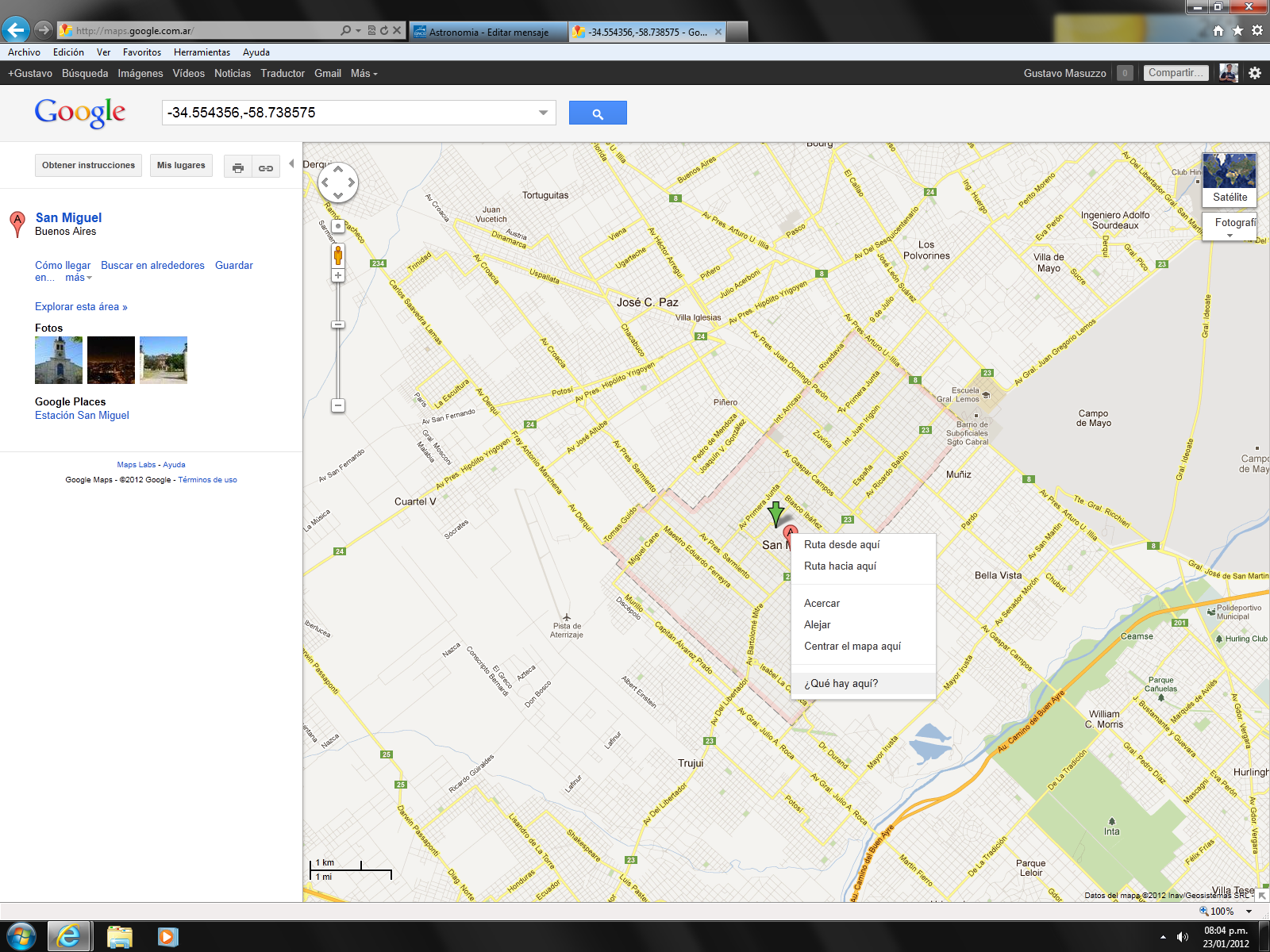1270x952 pixels.
Task: Expand the más dropdown under Cómo llegar
Action: coord(79,278)
